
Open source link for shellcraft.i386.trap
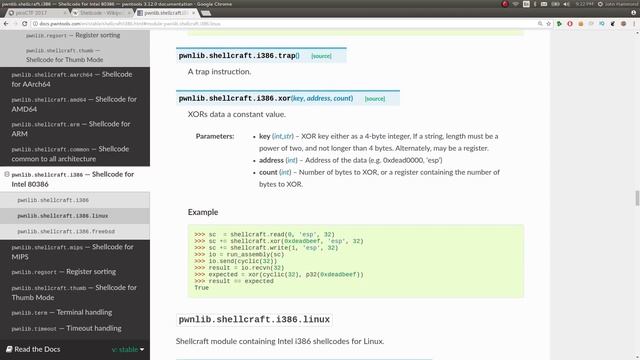pos(321,56)
